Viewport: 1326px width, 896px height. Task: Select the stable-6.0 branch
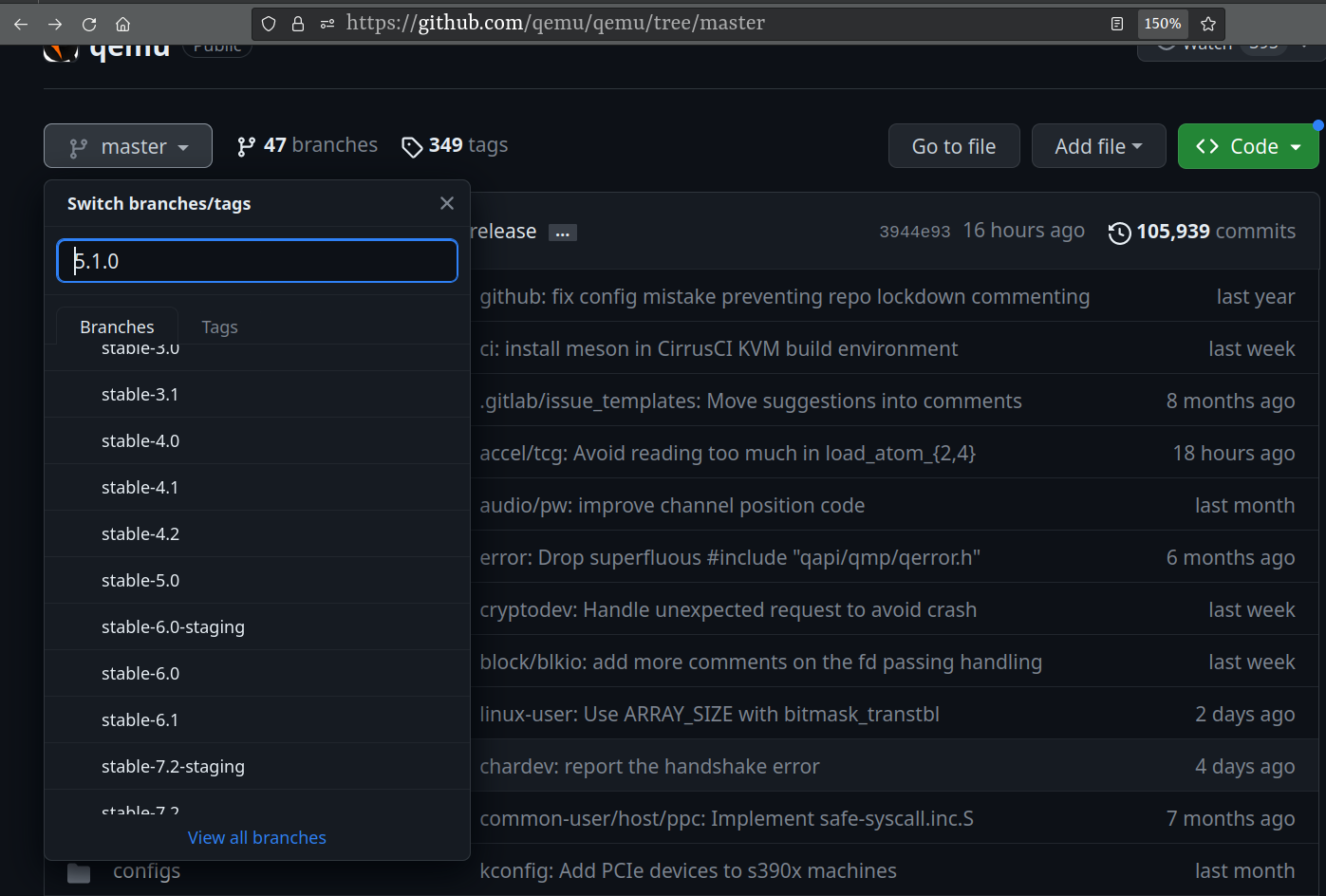pos(257,673)
